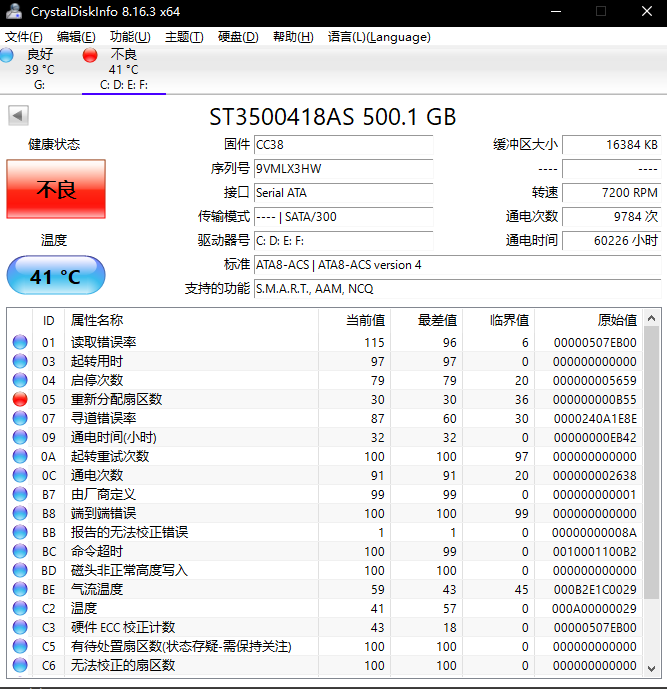Close the CrystalDiskInfo window
667x689 pixels.
click(x=647, y=11)
